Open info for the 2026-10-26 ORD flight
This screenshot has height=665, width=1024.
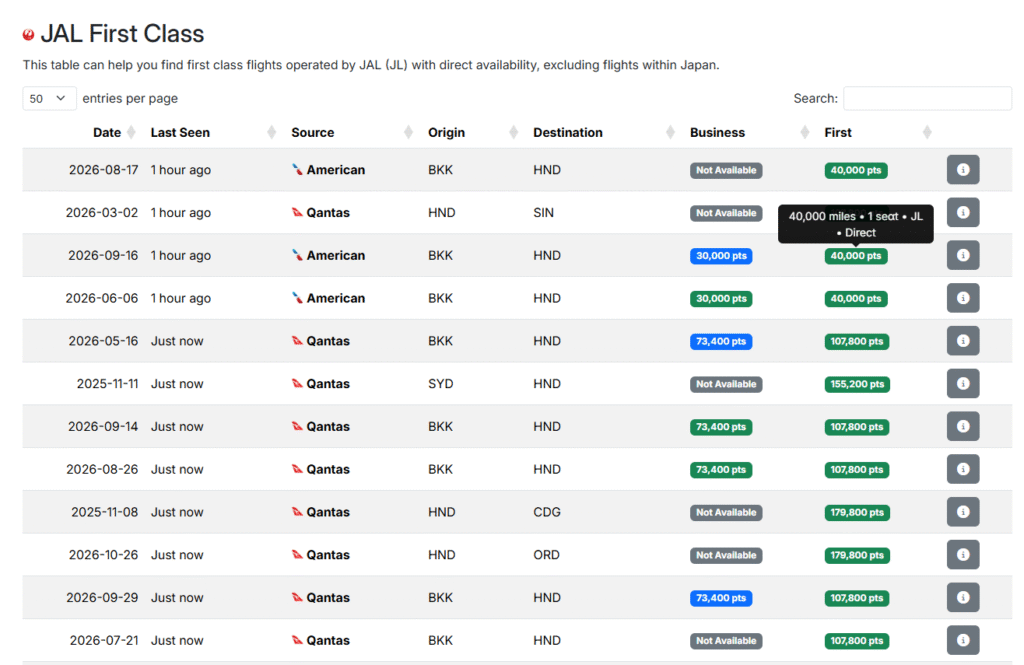coord(962,554)
